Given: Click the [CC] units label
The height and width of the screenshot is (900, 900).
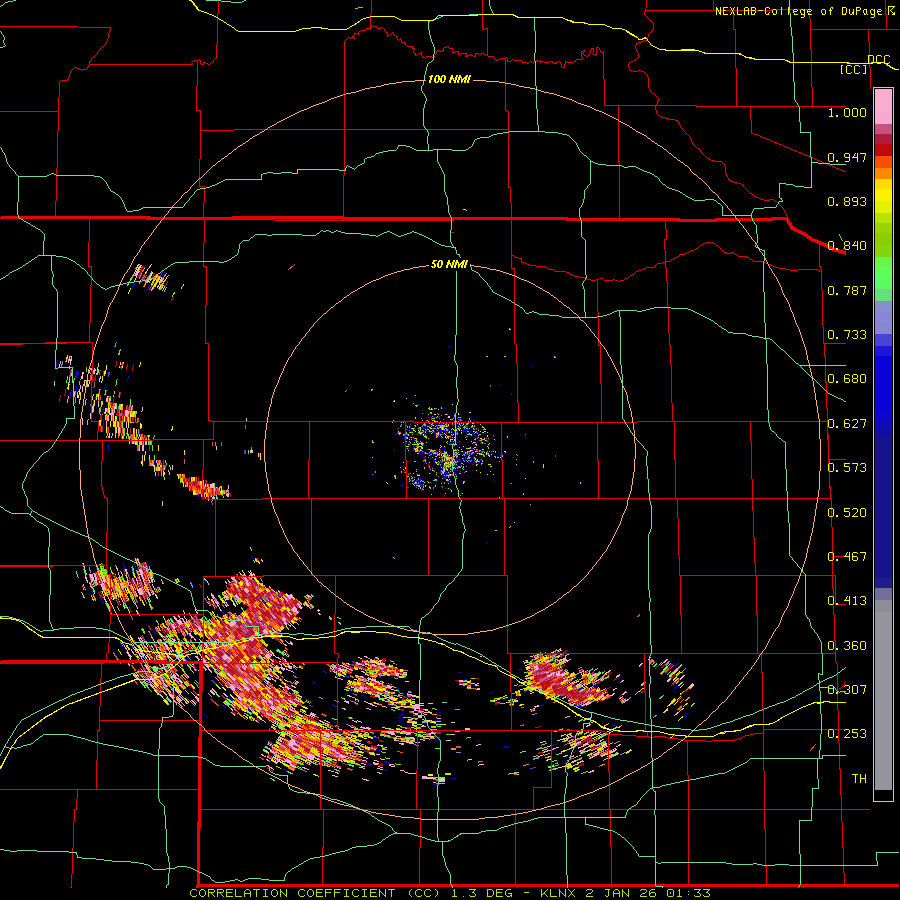Looking at the screenshot, I should click(854, 69).
